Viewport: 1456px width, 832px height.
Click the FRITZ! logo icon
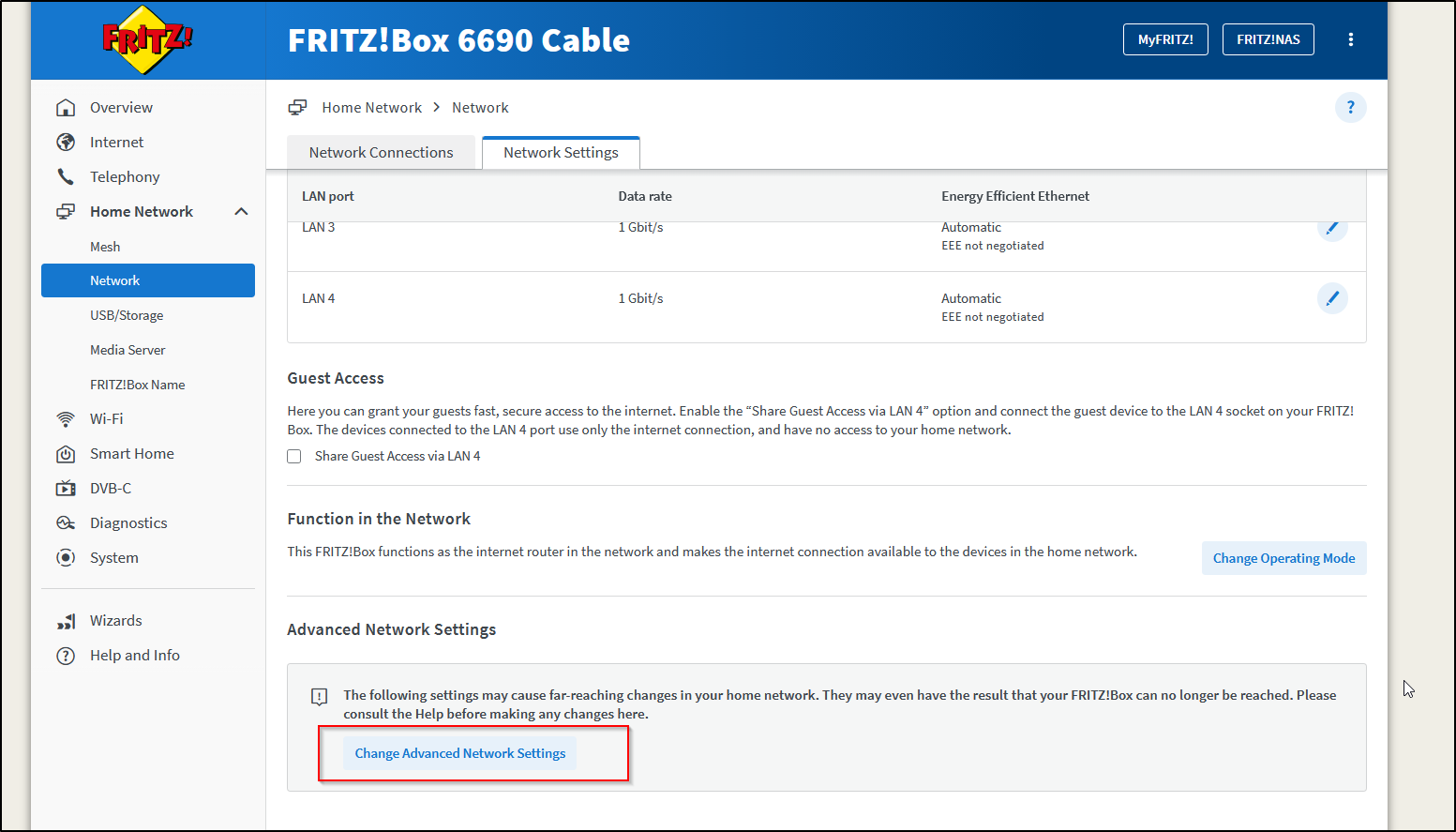click(147, 39)
